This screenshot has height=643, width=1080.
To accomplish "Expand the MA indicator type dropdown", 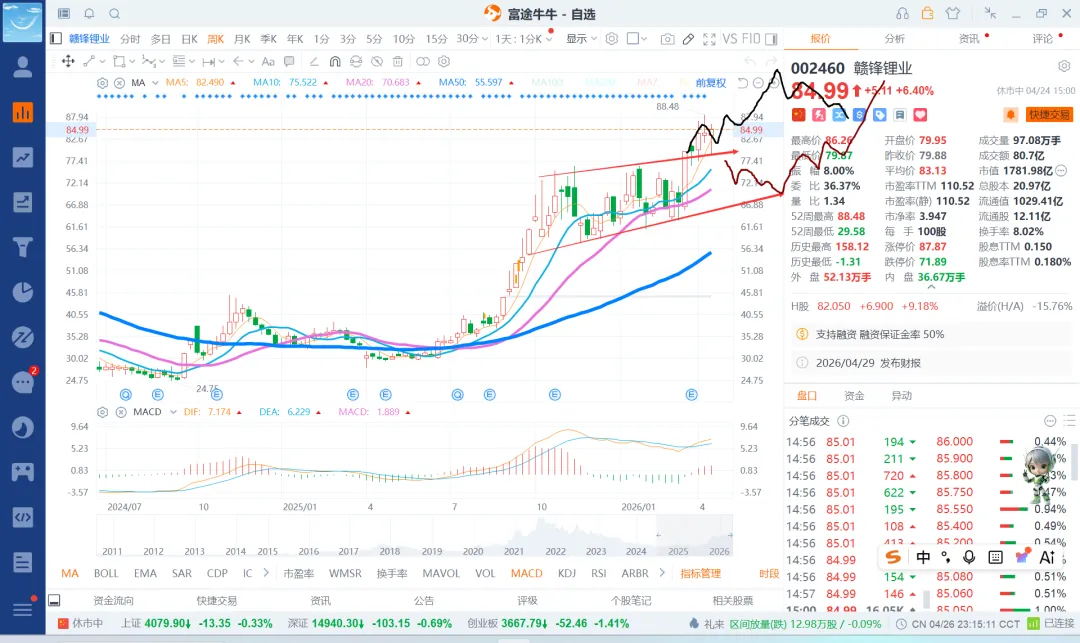I will point(156,83).
